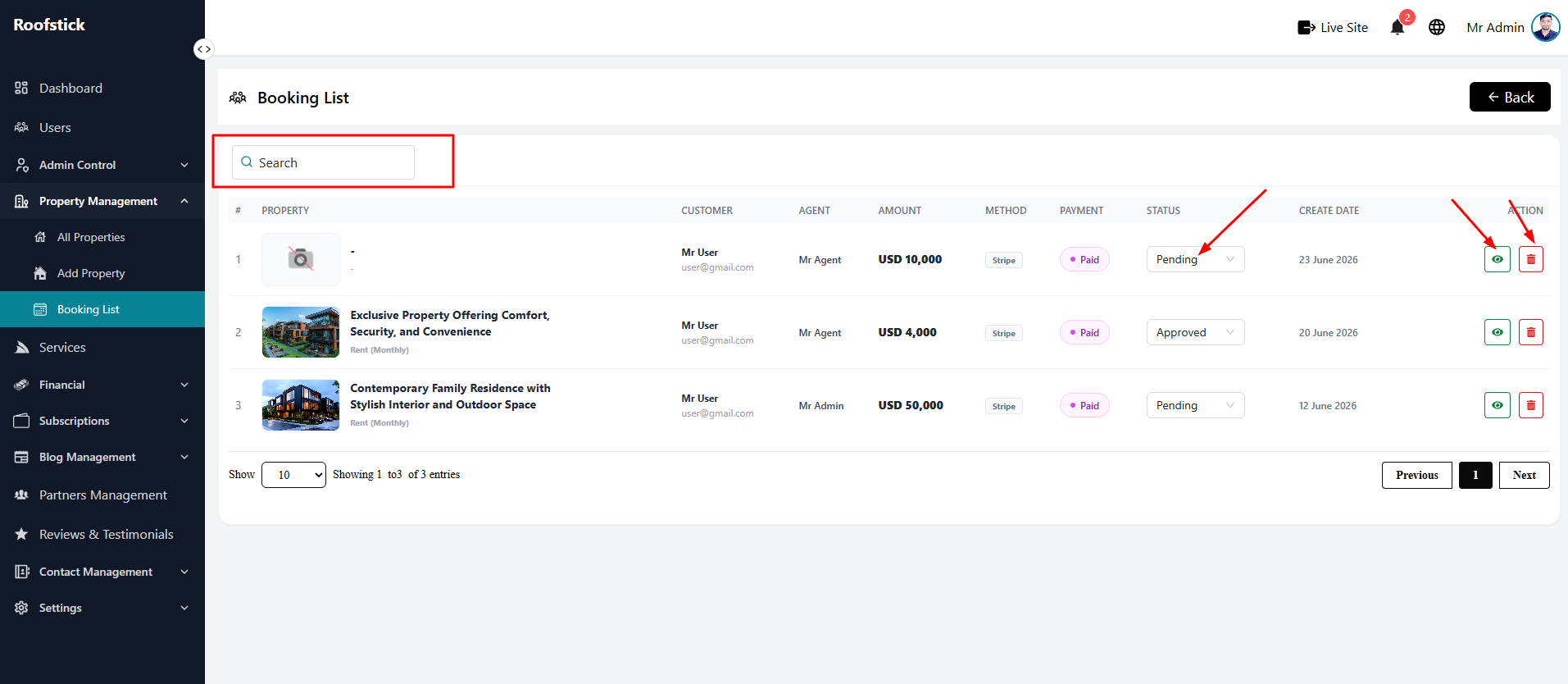Click the Back button
Viewport: 1568px width, 684px height.
(x=1510, y=97)
